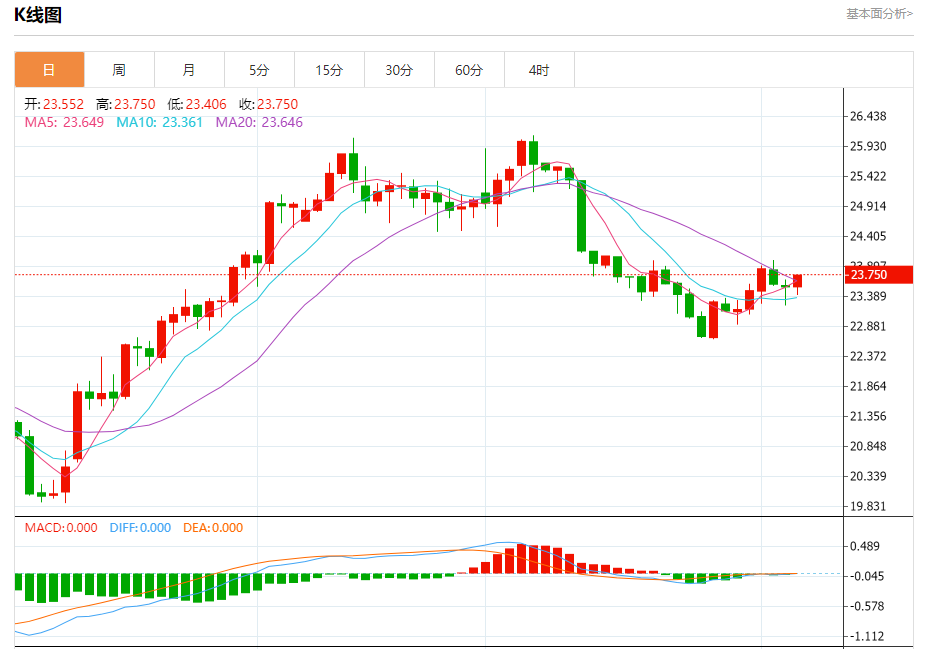Click the DIFF:0.000 label
Viewport: 926px width, 649px height.
click(140, 528)
